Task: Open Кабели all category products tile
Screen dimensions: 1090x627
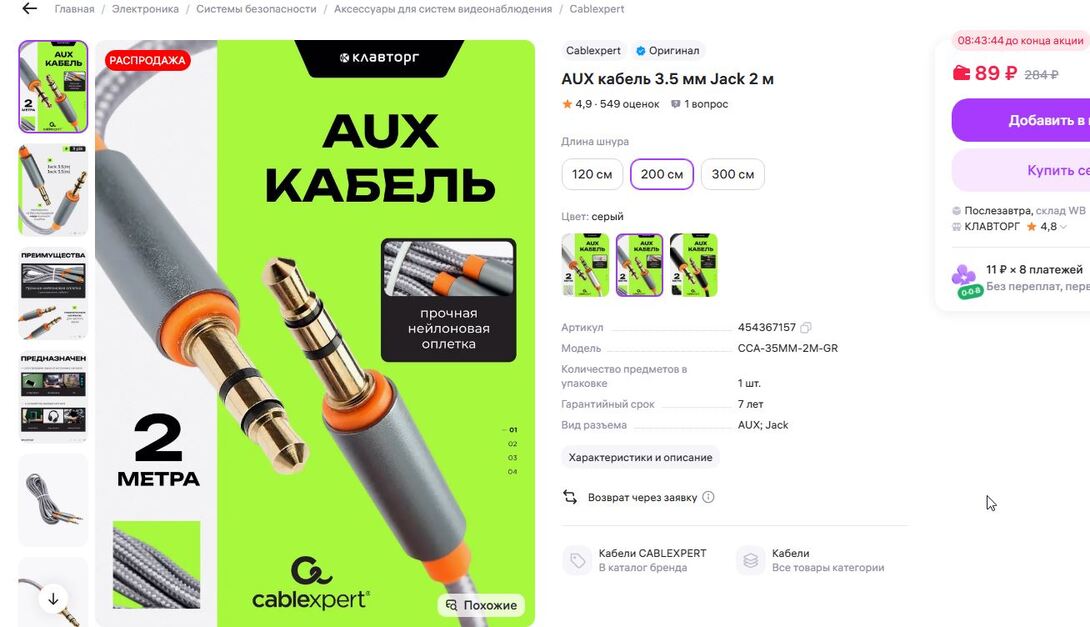Action: pyautogui.click(x=811, y=560)
